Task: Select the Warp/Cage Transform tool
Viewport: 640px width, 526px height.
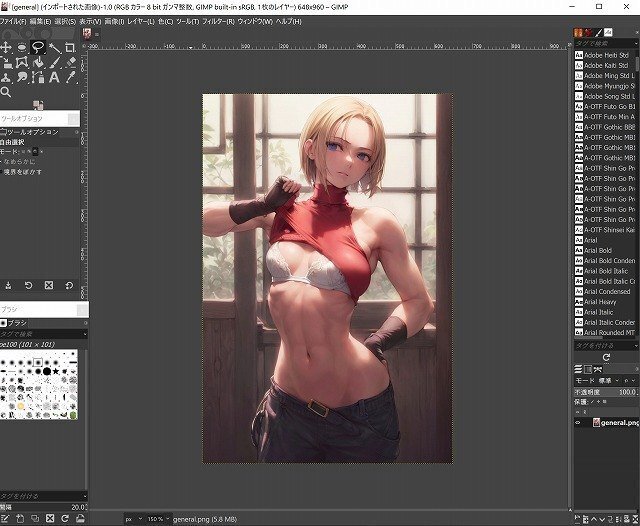Action: pos(22,62)
